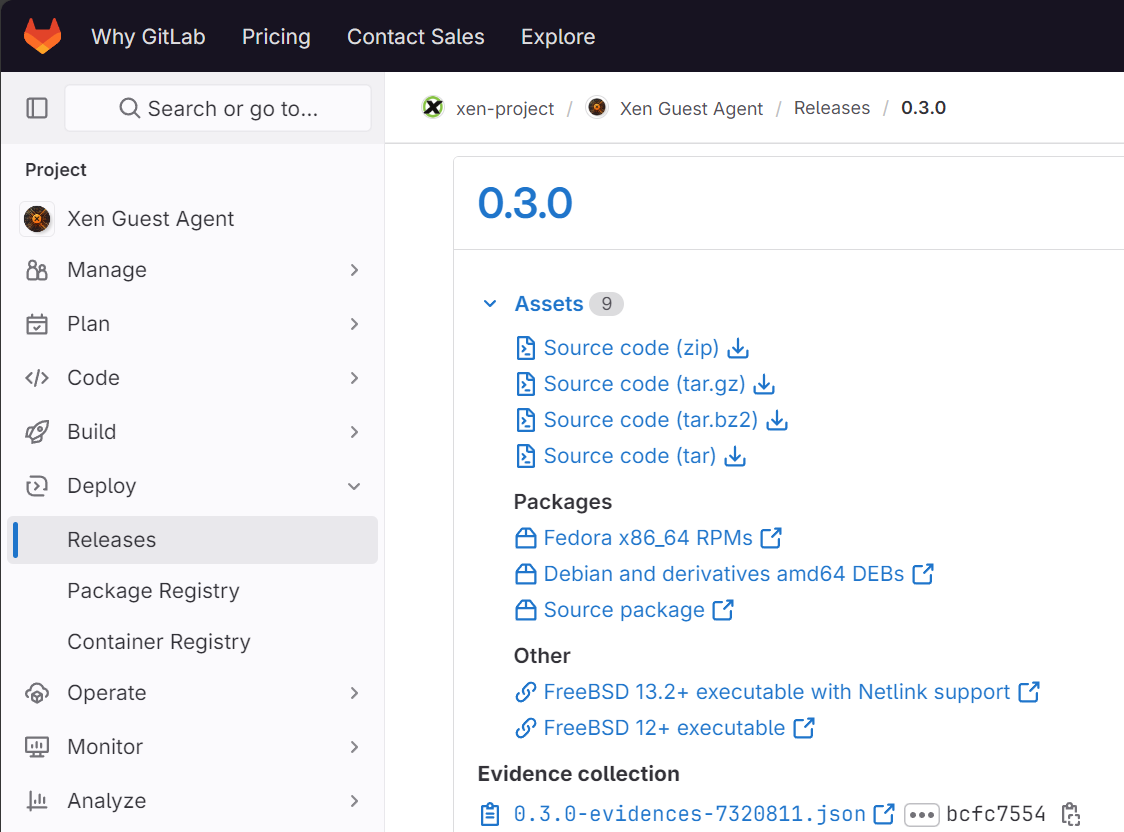Open Debian and derivatives amd64 DEBs link
This screenshot has width=1124, height=832.
pos(723,574)
